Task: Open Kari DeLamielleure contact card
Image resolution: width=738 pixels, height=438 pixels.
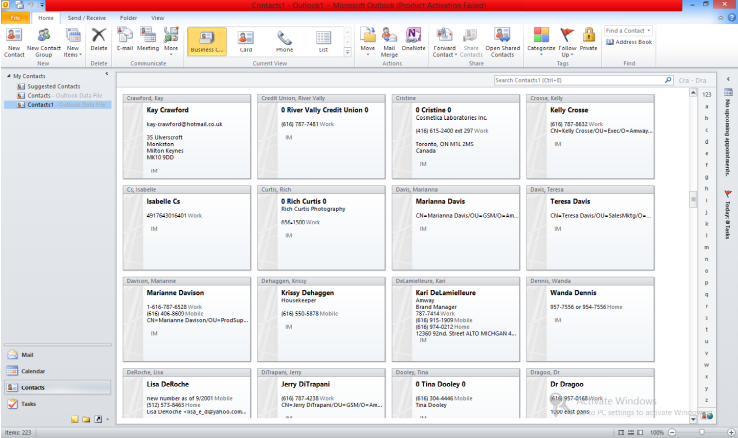Action: click(456, 319)
